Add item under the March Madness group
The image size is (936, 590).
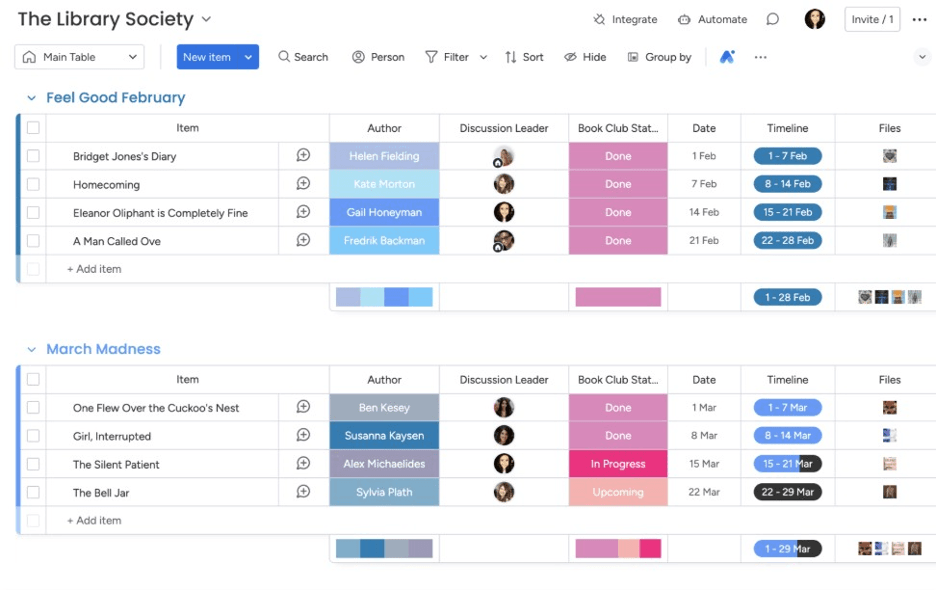[x=92, y=520]
